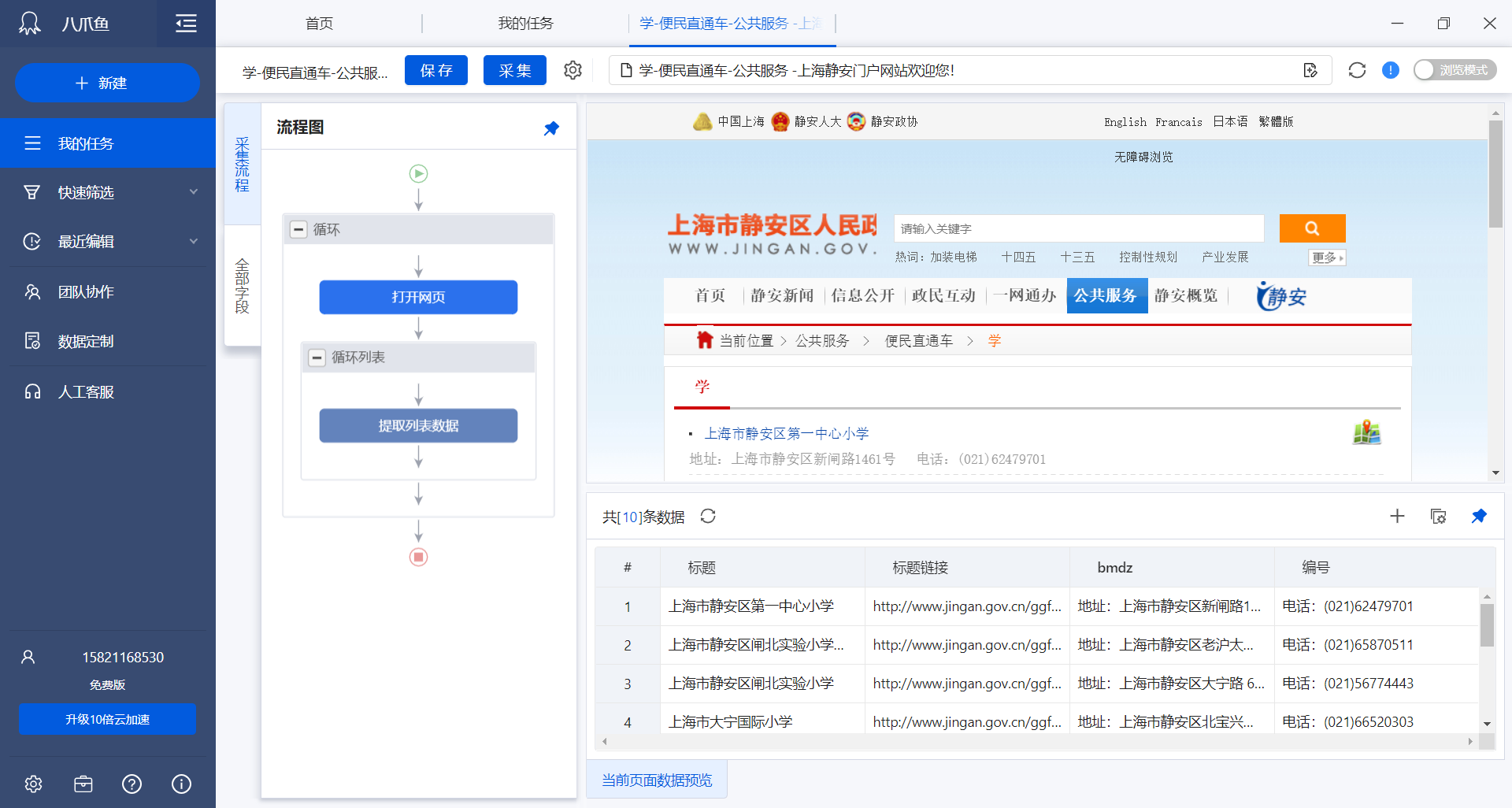The height and width of the screenshot is (808, 1512).
Task: Click the blue info alert icon
Action: (x=1391, y=70)
